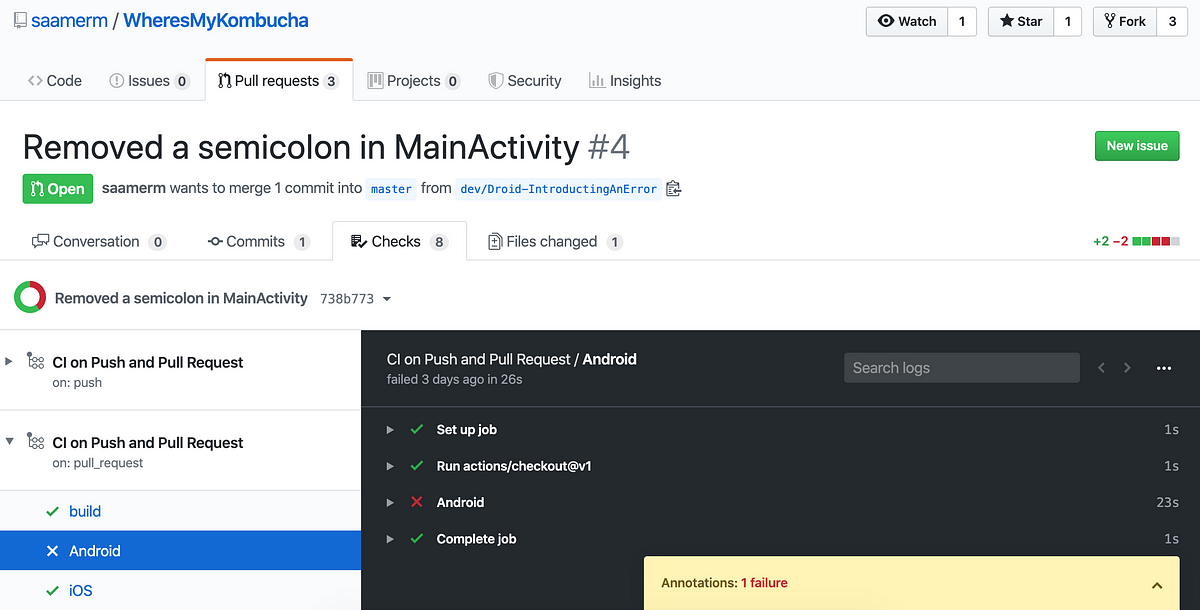The image size is (1200, 610).
Task: Click the New issue button
Action: click(x=1137, y=146)
